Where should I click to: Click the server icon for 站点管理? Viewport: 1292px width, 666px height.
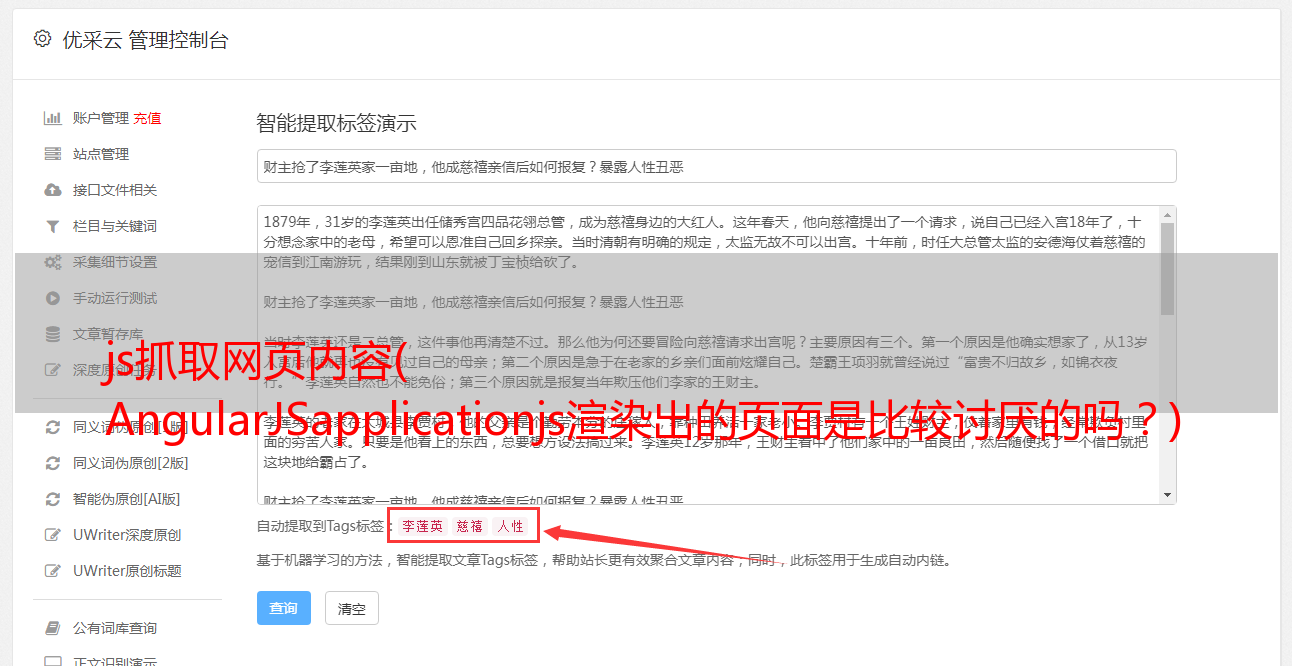tap(53, 154)
